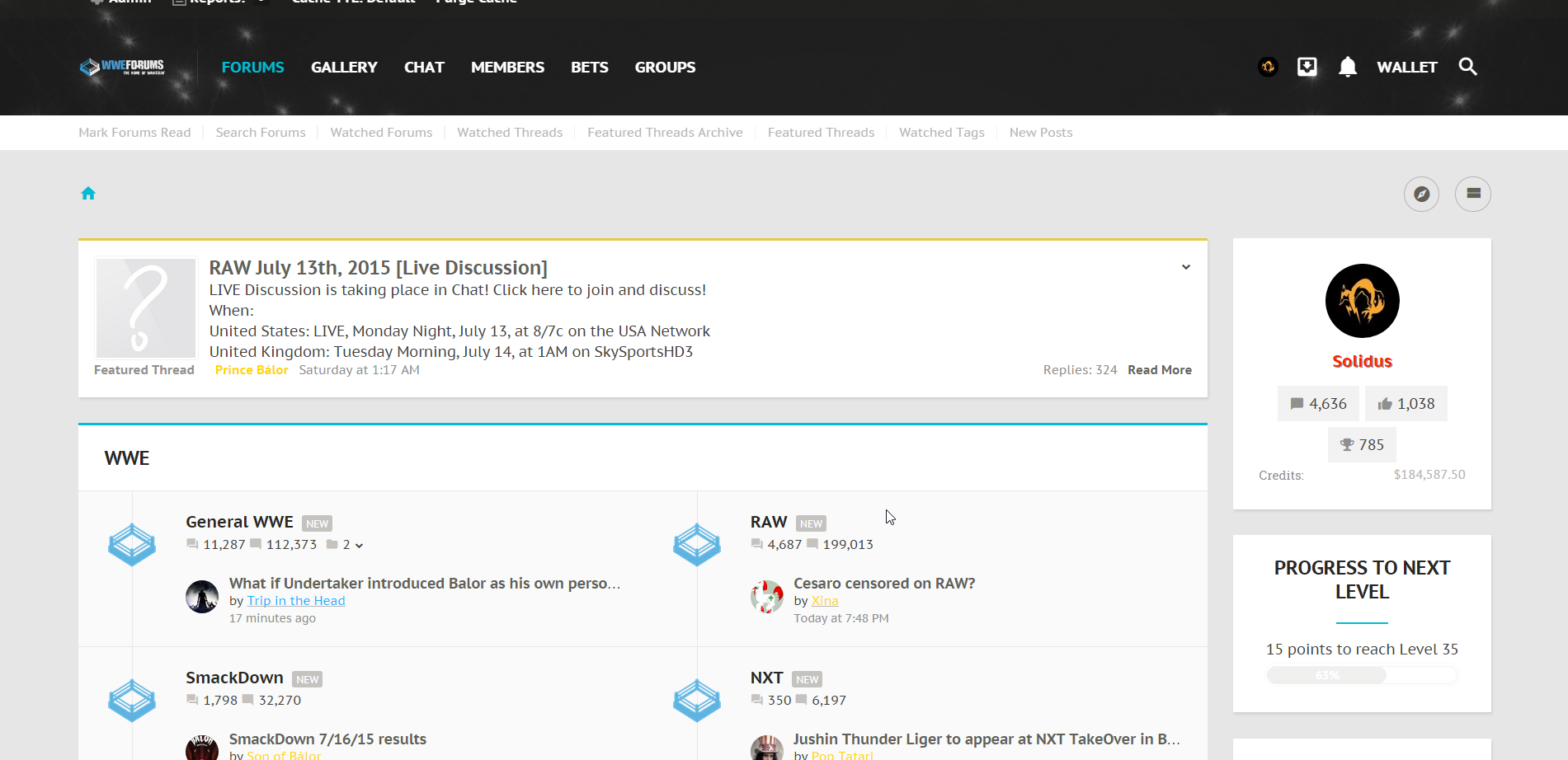The height and width of the screenshot is (760, 1568).
Task: Click the compass icon button
Action: [x=1421, y=195]
